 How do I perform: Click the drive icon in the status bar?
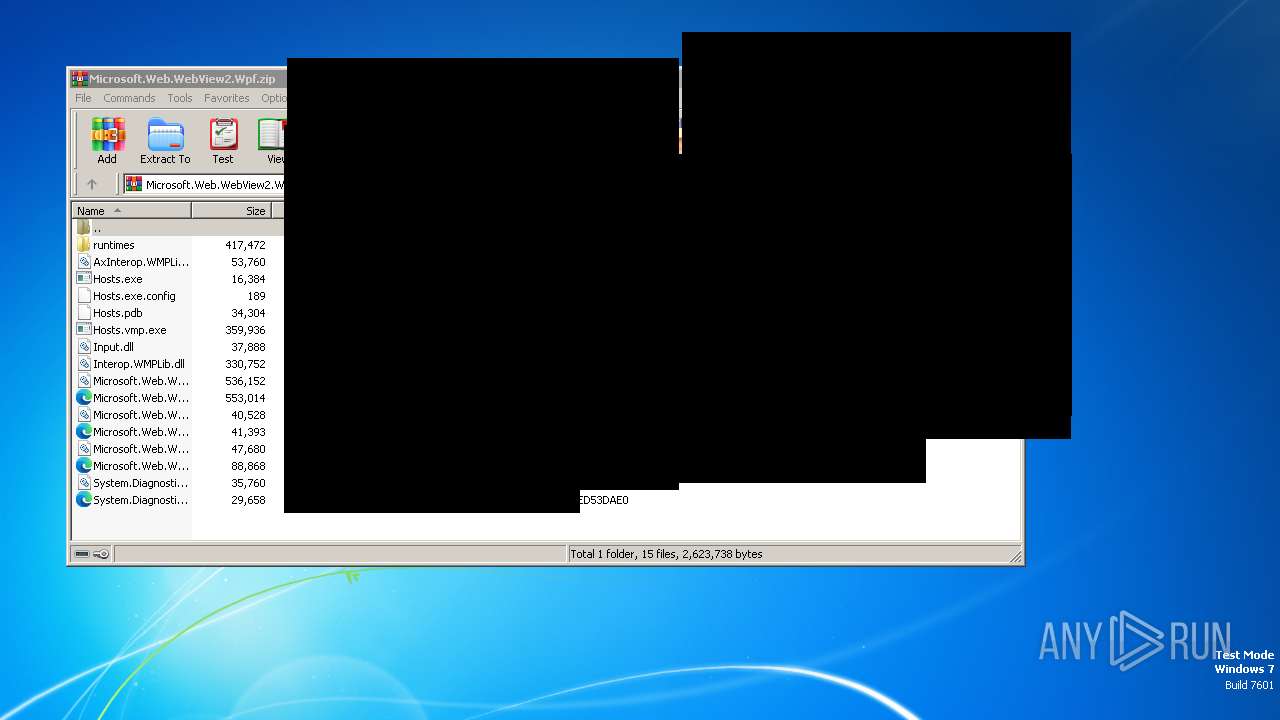pos(82,554)
